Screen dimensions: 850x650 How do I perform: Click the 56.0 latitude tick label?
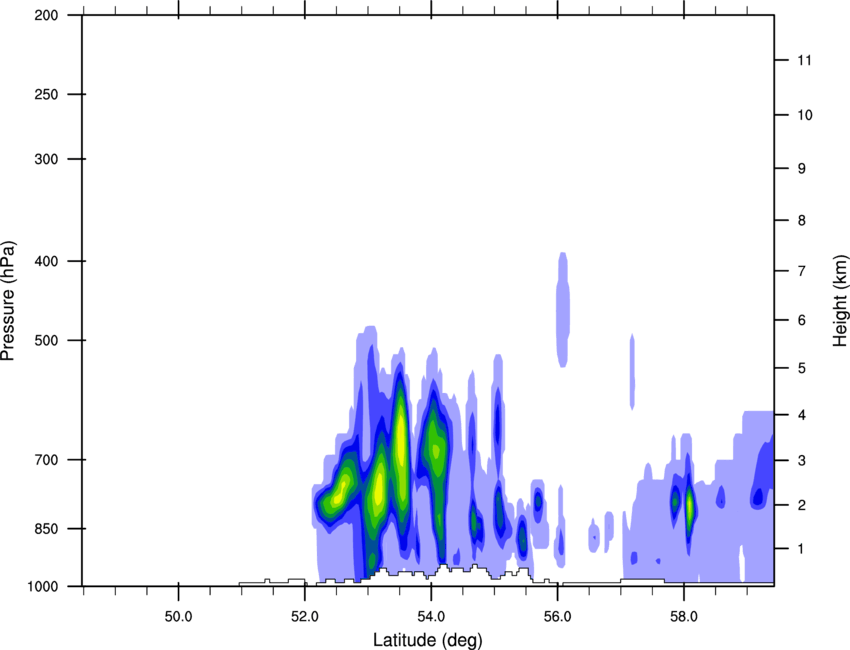[558, 617]
